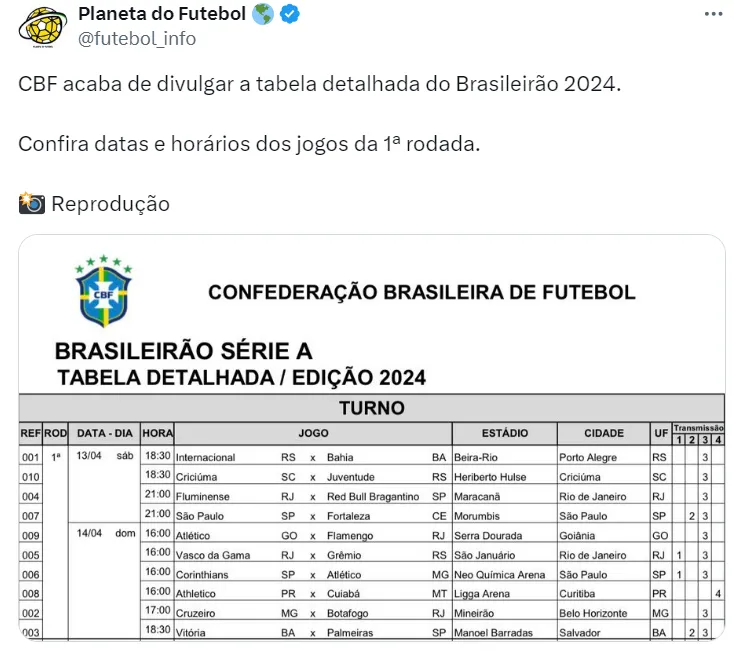The image size is (734, 651).
Task: Click the CIDADE column header
Action: point(603,434)
